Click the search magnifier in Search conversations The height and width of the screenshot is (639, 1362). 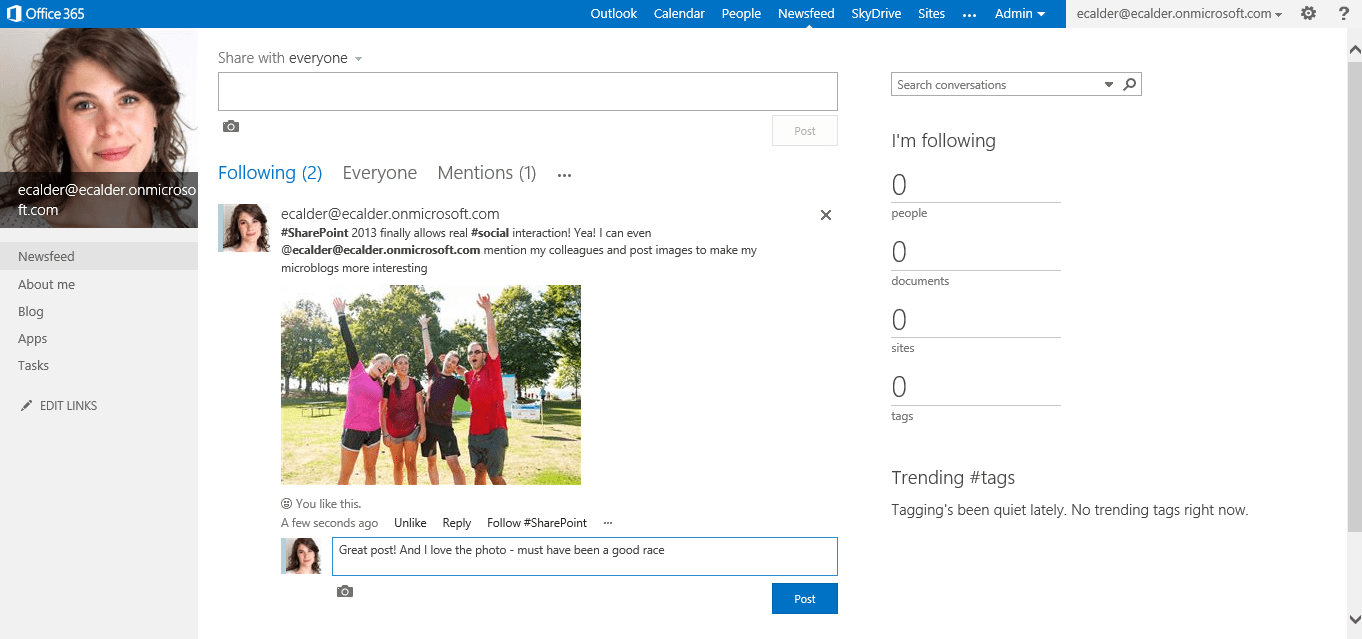(1129, 85)
